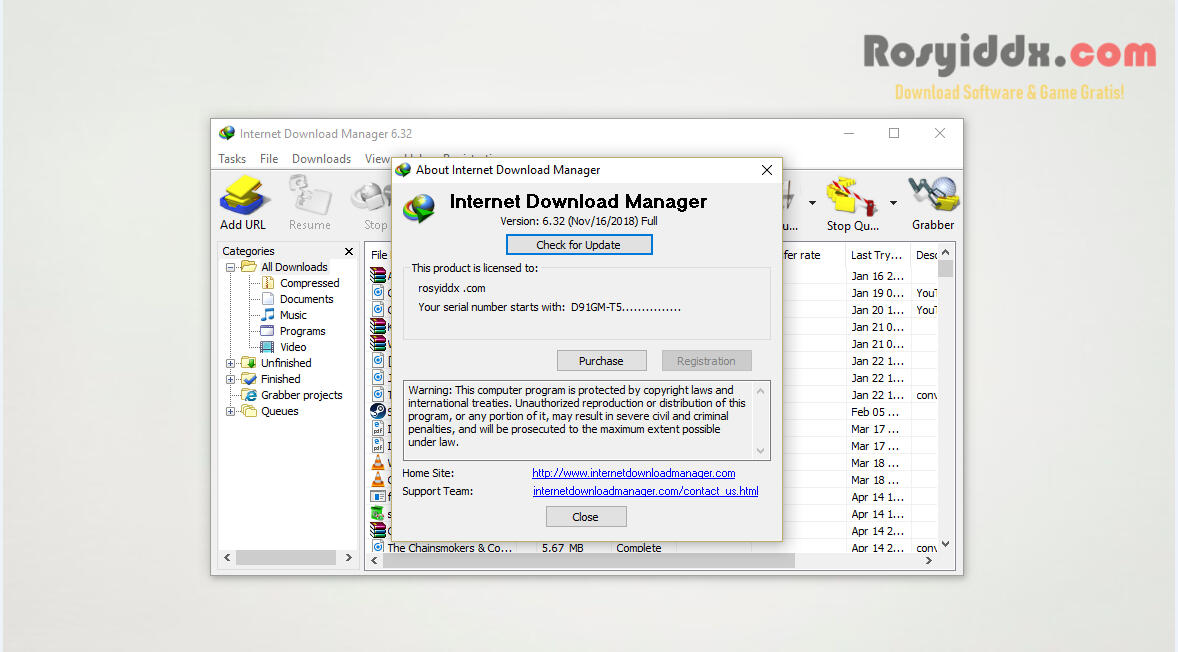The height and width of the screenshot is (652, 1178).
Task: Click download list scroll up arrow
Action: tap(946, 252)
